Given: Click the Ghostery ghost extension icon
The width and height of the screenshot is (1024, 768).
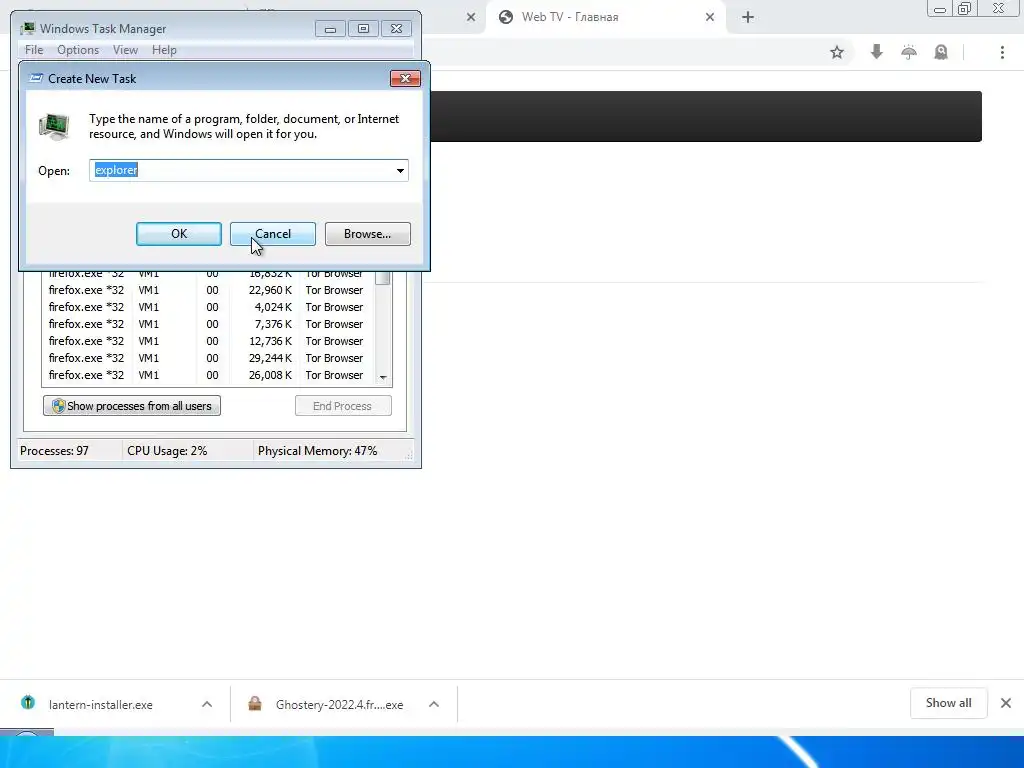Looking at the screenshot, I should coord(941,52).
